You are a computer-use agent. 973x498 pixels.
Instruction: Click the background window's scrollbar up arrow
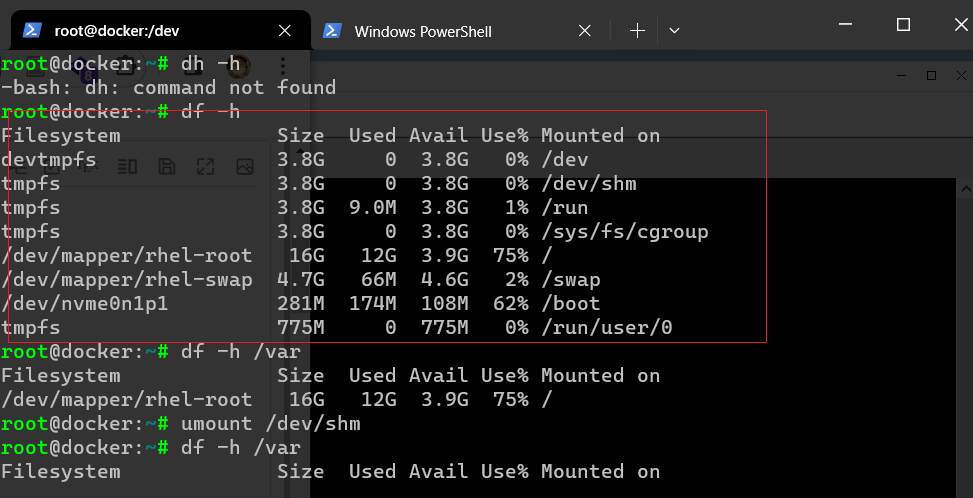pyautogui.click(x=965, y=187)
